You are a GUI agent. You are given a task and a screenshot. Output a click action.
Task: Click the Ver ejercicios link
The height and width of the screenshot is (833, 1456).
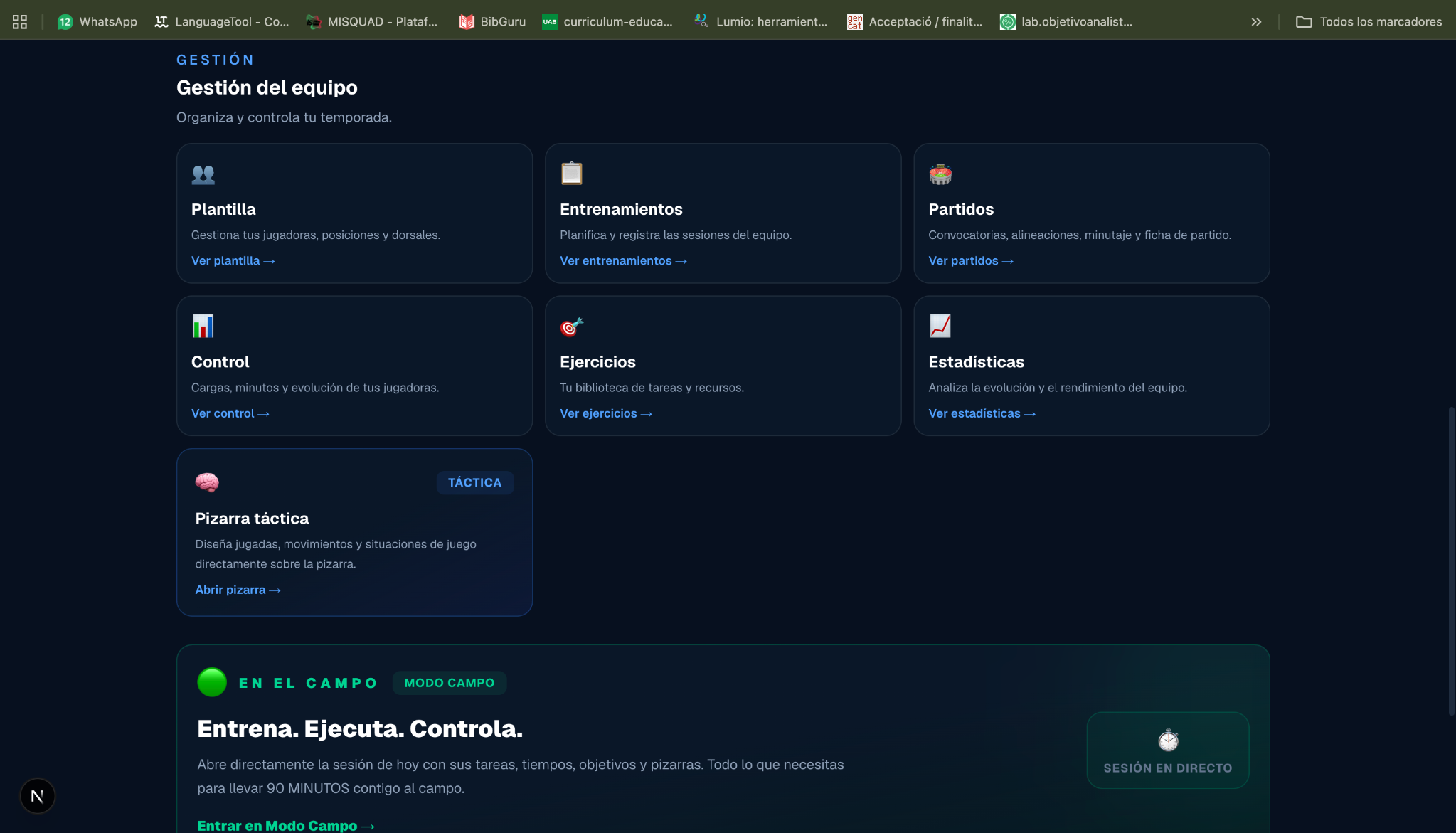point(606,413)
